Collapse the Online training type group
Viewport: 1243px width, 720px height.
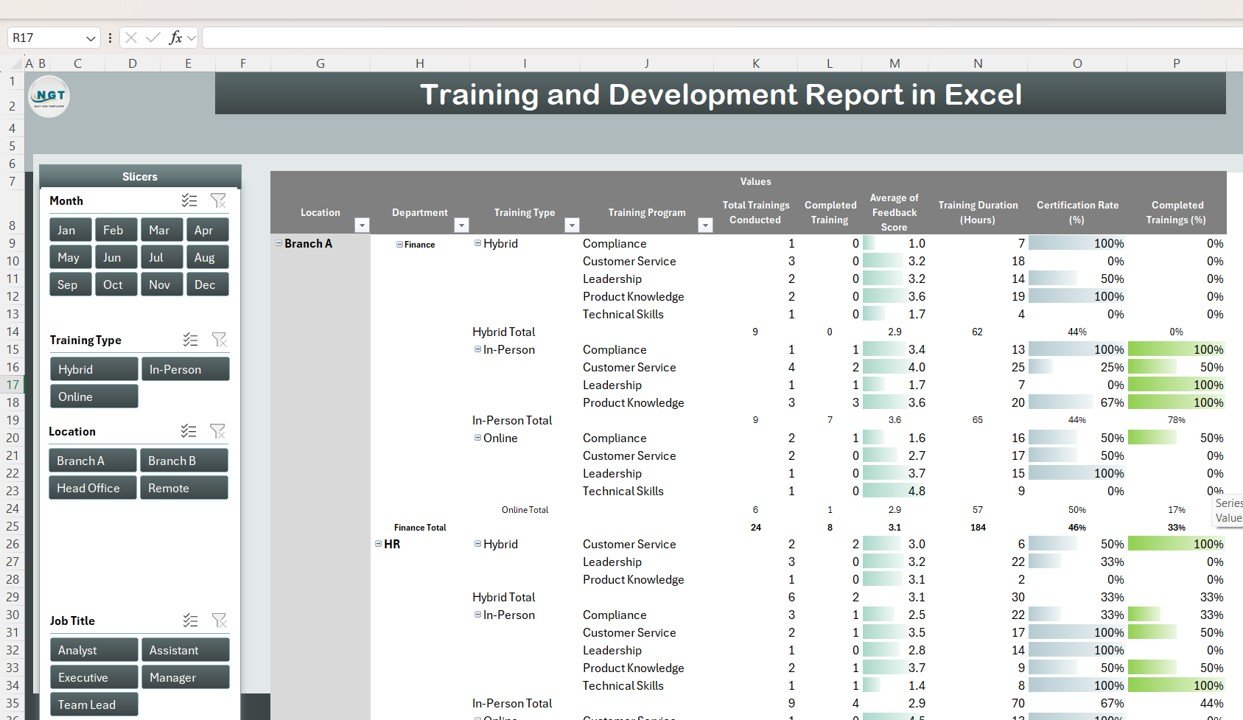click(x=478, y=438)
